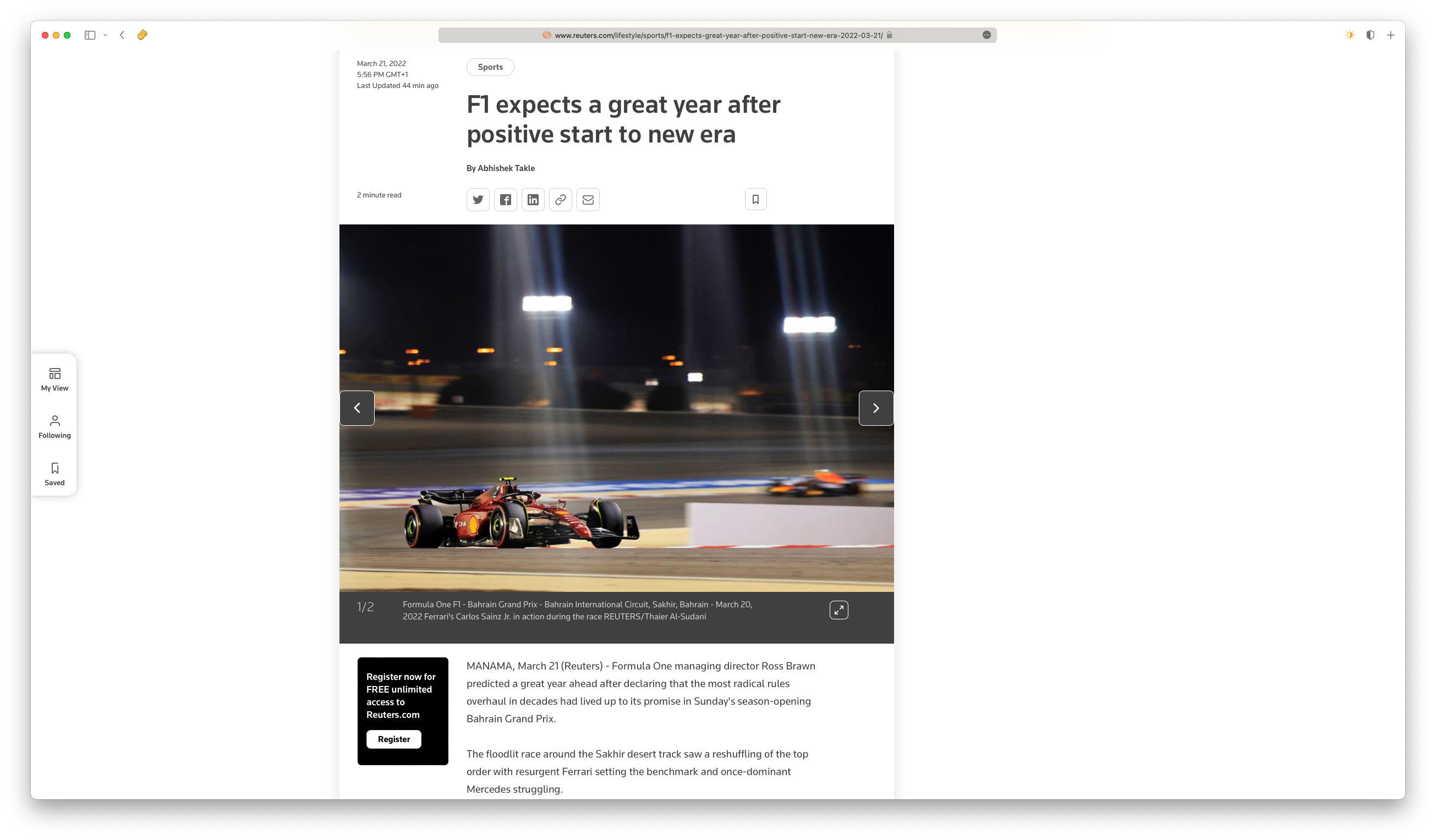This screenshot has width=1436, height=840.
Task: Share article on Twitter
Action: (x=478, y=200)
